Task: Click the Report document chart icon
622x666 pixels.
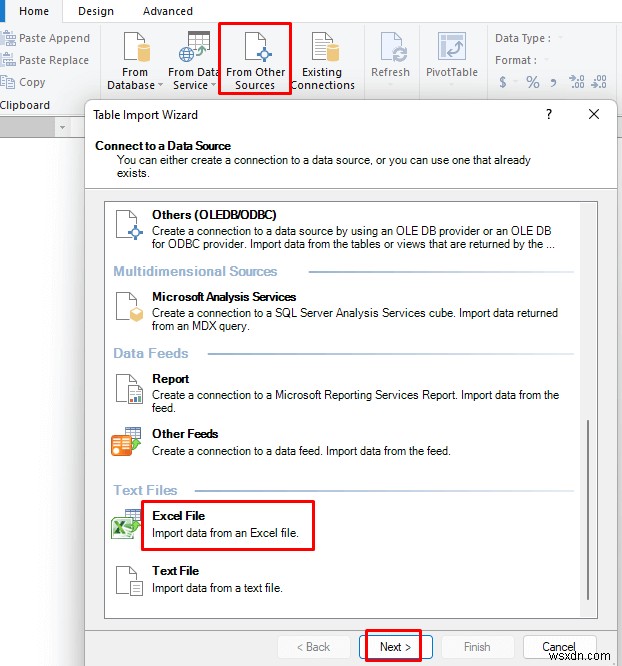Action: click(x=129, y=389)
